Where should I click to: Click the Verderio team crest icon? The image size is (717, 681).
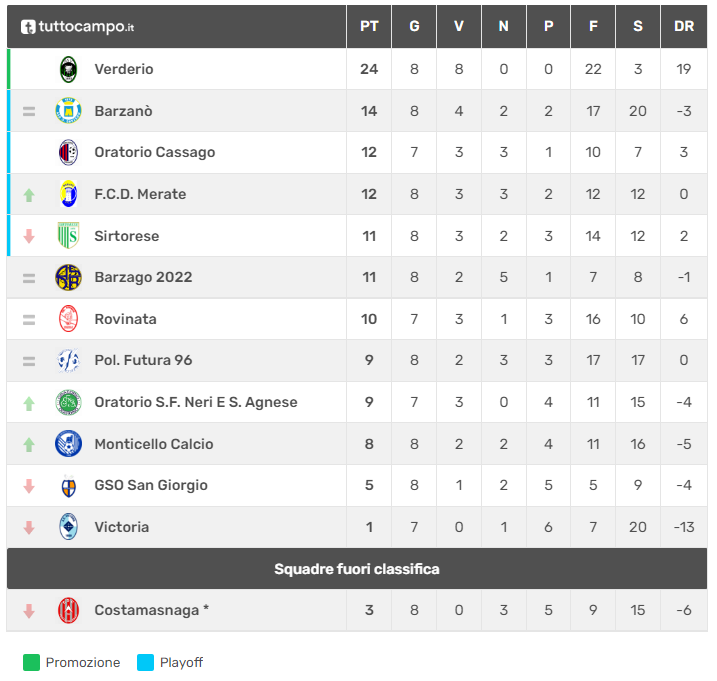(68, 69)
